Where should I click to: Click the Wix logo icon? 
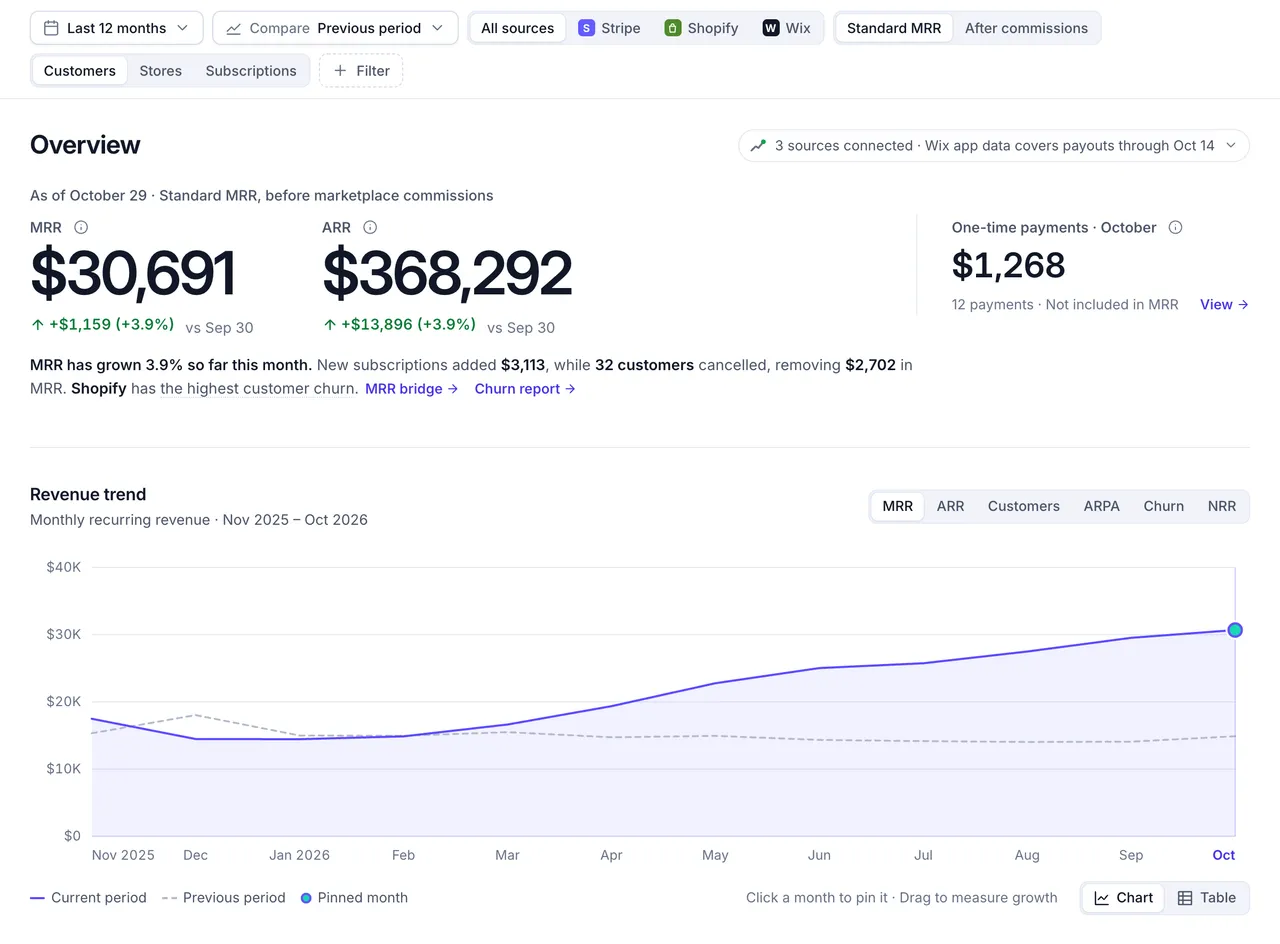(771, 28)
